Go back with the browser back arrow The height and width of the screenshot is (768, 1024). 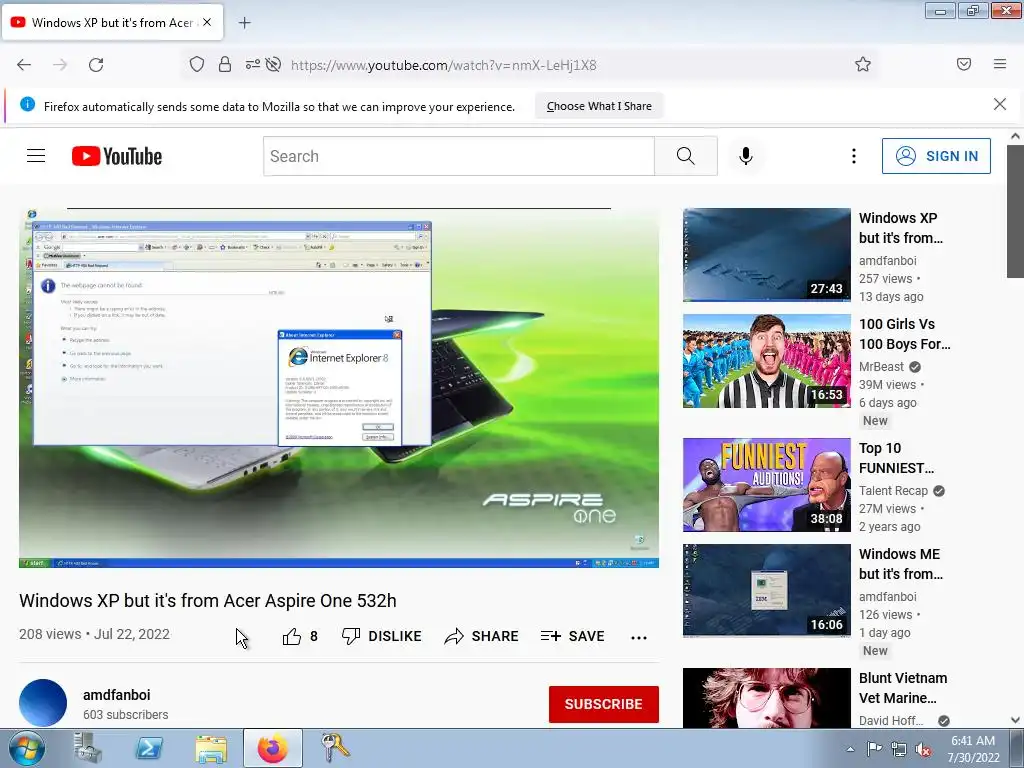pos(24,65)
